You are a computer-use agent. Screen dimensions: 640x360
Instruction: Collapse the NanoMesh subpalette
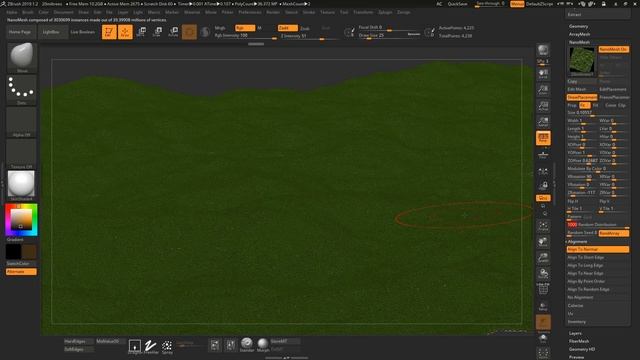click(579, 42)
